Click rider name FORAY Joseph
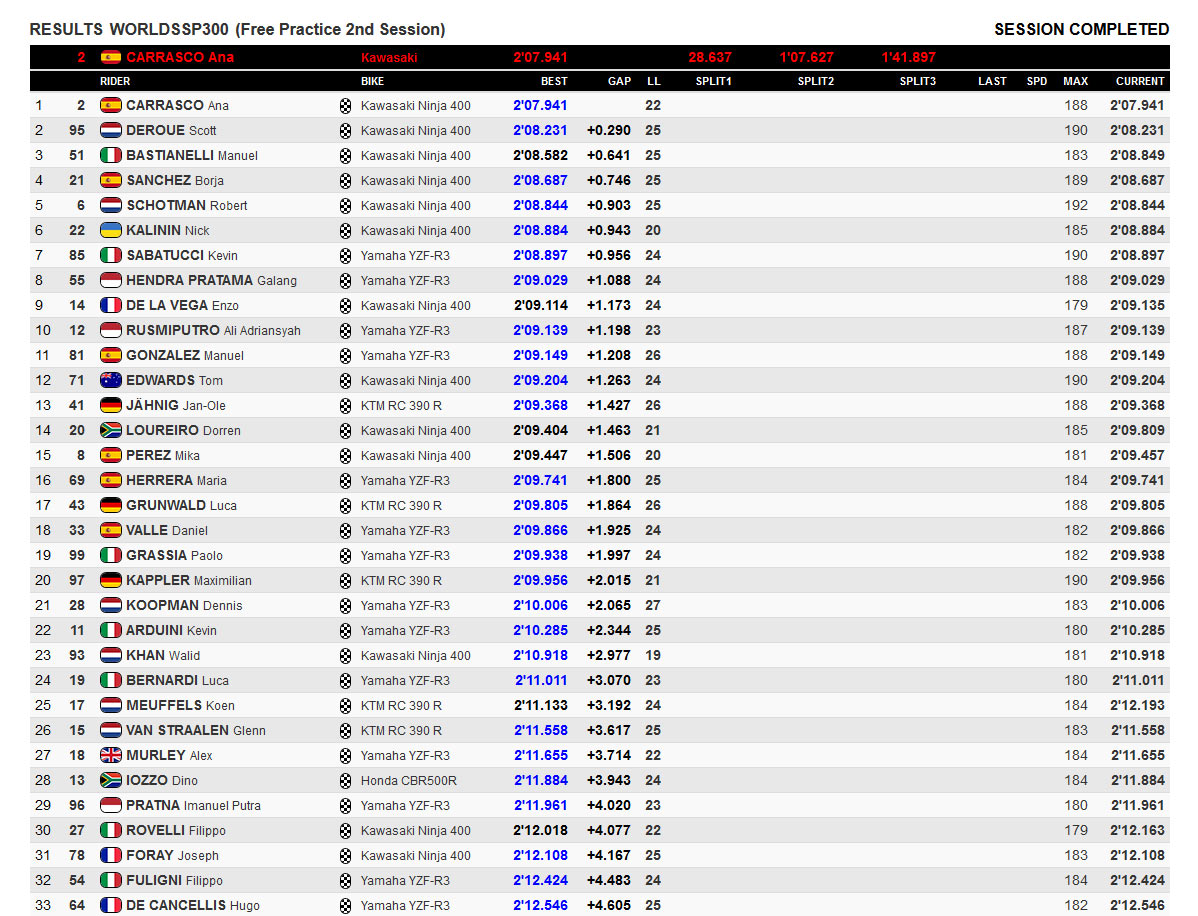The image size is (1198, 916). (x=173, y=855)
